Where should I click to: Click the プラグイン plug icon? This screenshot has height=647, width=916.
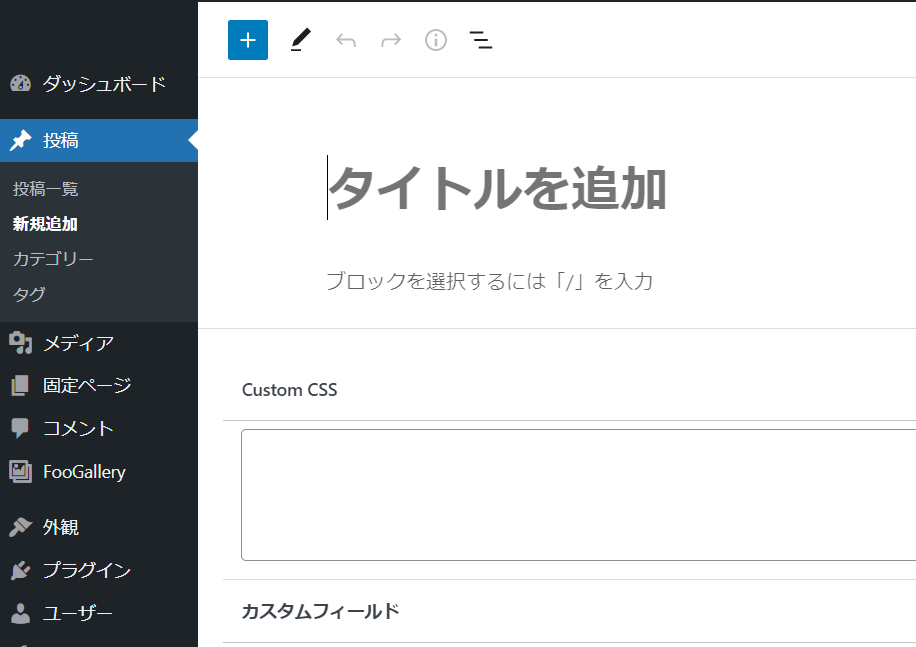point(20,570)
